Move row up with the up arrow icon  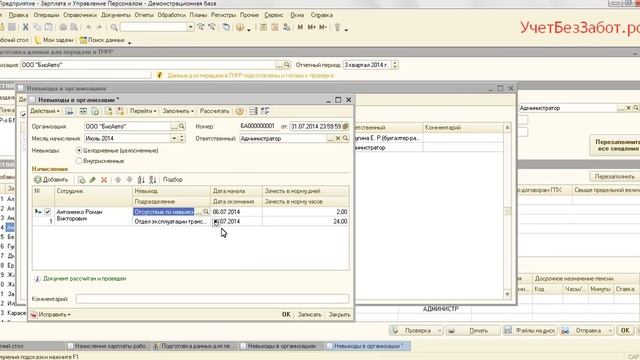(118, 180)
